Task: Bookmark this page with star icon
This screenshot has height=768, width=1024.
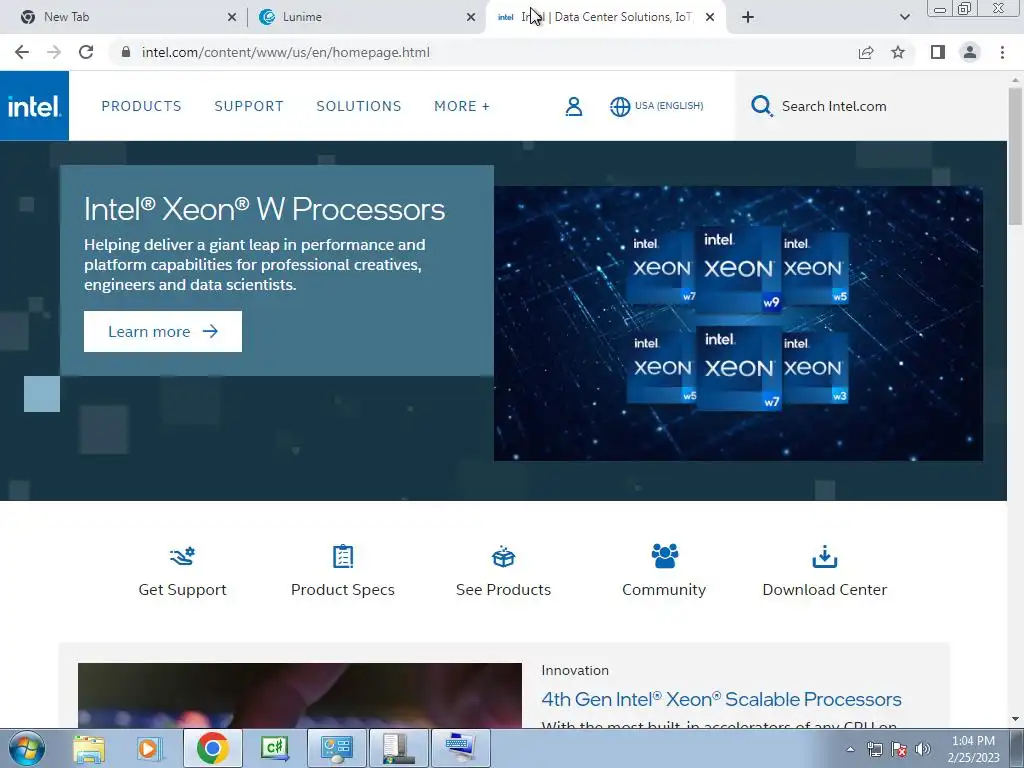Action: pyautogui.click(x=898, y=52)
